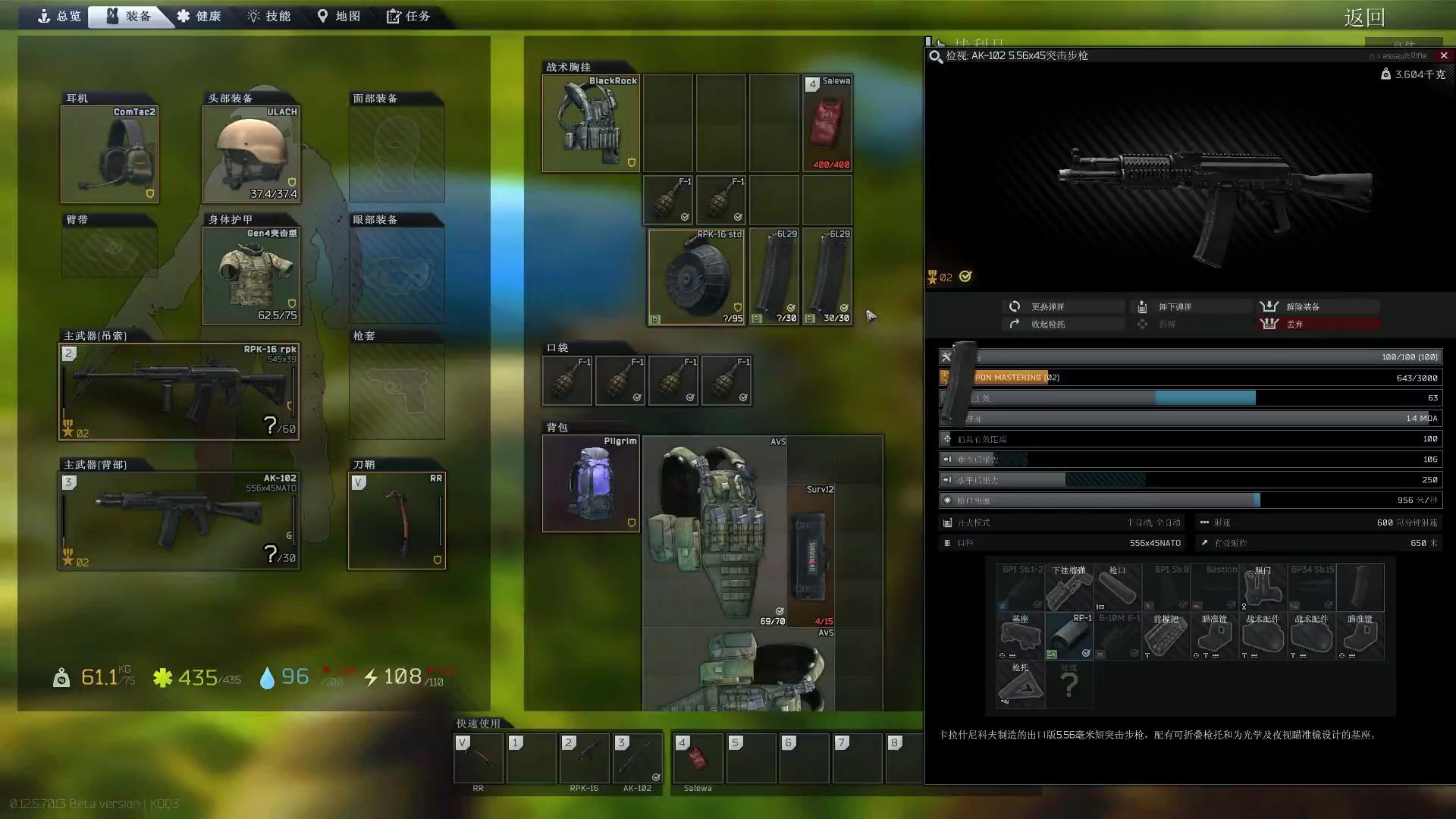Click quick-use slot 4 with Salewa
This screenshot has width=1456, height=819.
click(x=698, y=758)
